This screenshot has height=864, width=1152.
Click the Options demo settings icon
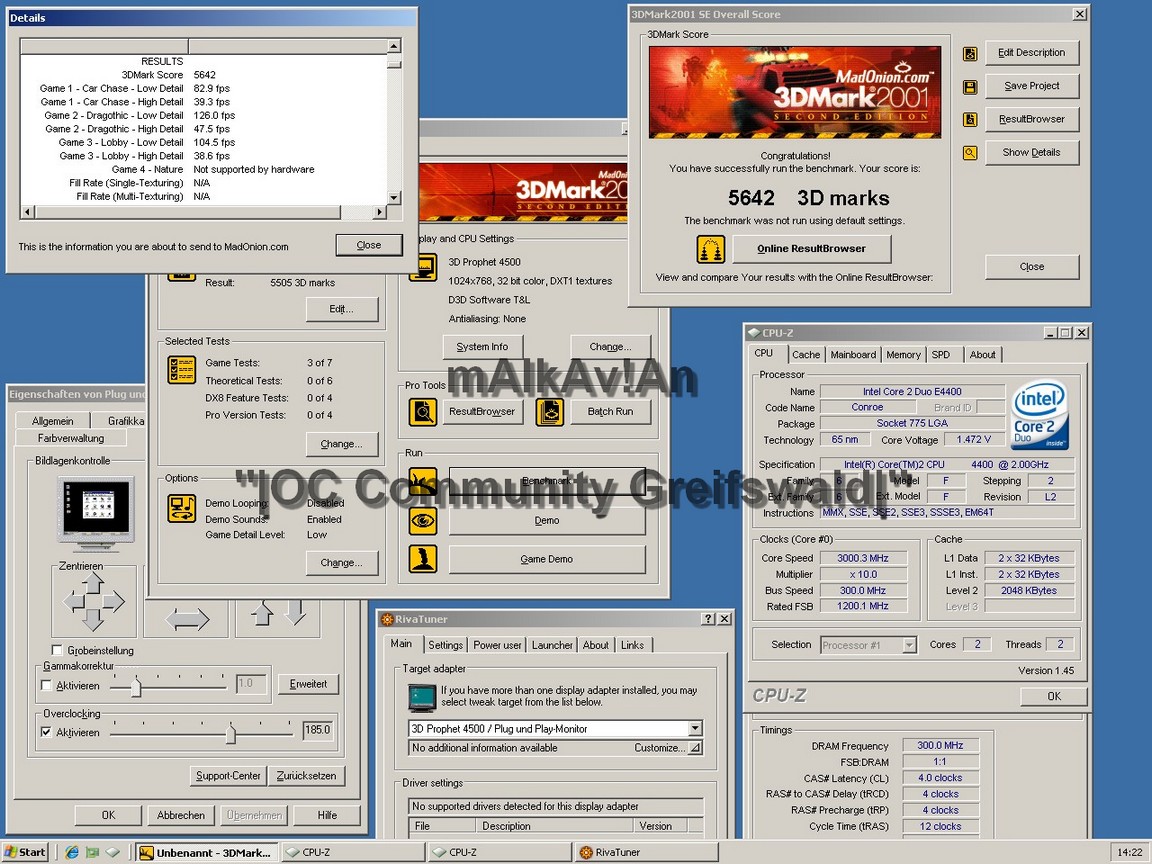point(181,508)
